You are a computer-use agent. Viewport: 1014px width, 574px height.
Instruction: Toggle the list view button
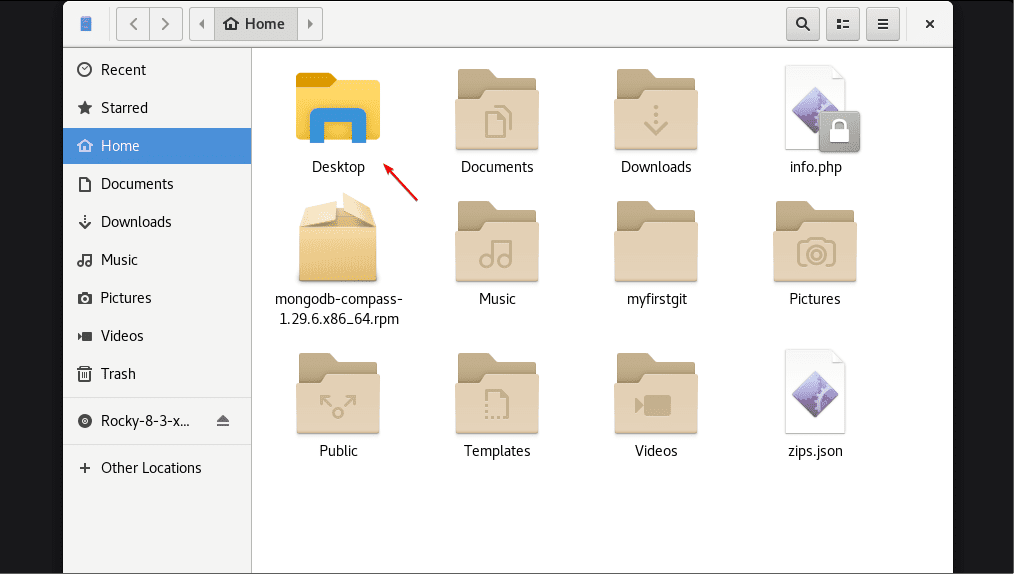tap(843, 24)
